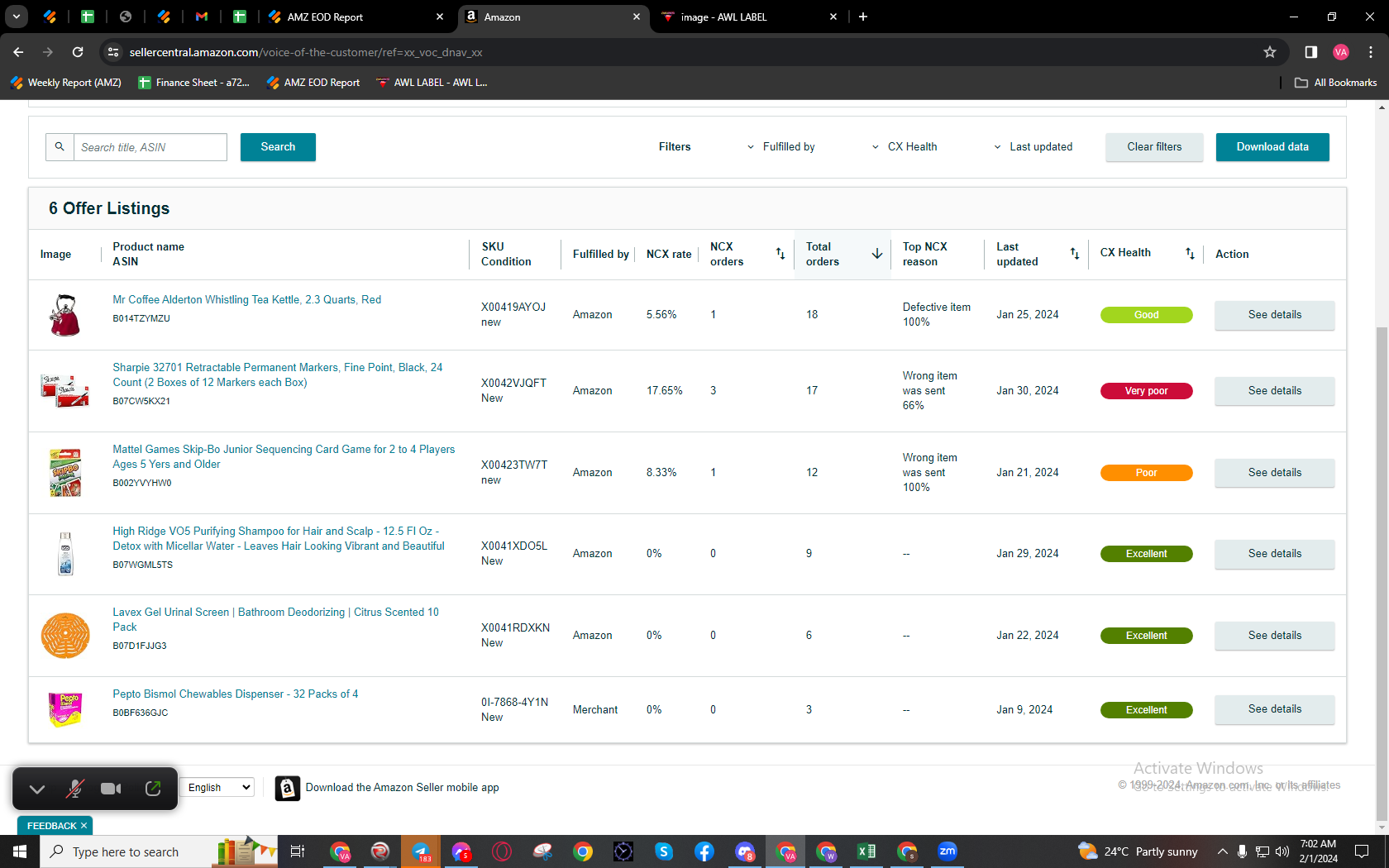This screenshot has height=868, width=1389.
Task: Open the English language selector
Action: click(x=218, y=788)
